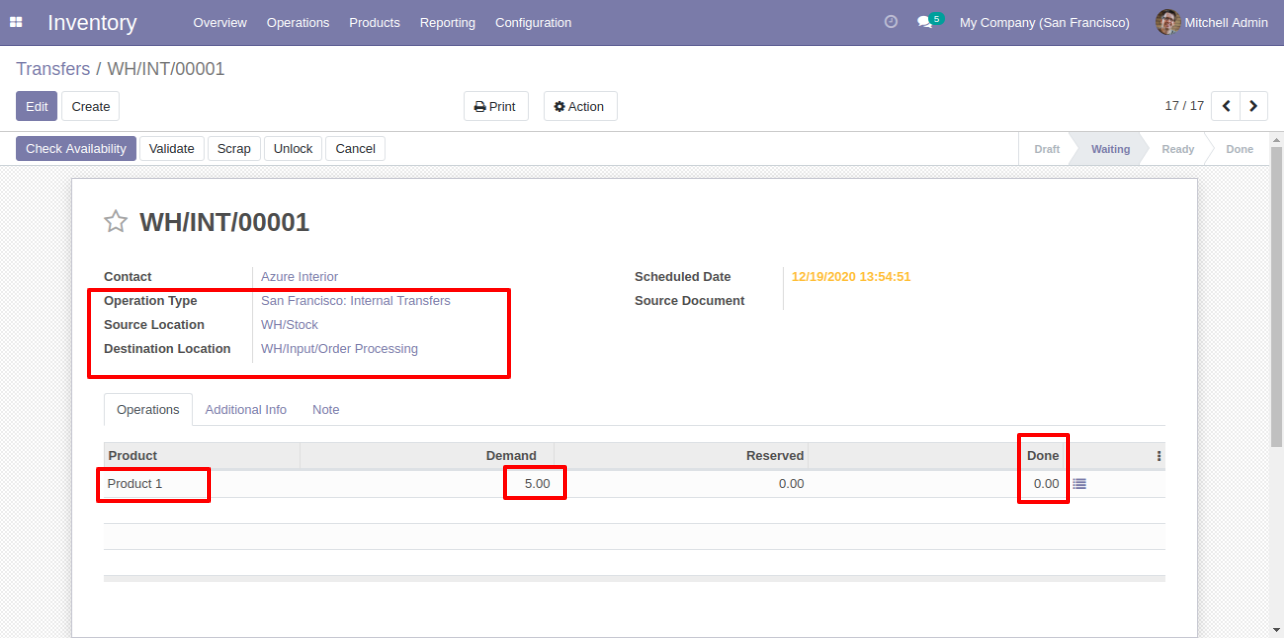The height and width of the screenshot is (638, 1284).
Task: Open column options kebab in table header
Action: pyautogui.click(x=1159, y=456)
